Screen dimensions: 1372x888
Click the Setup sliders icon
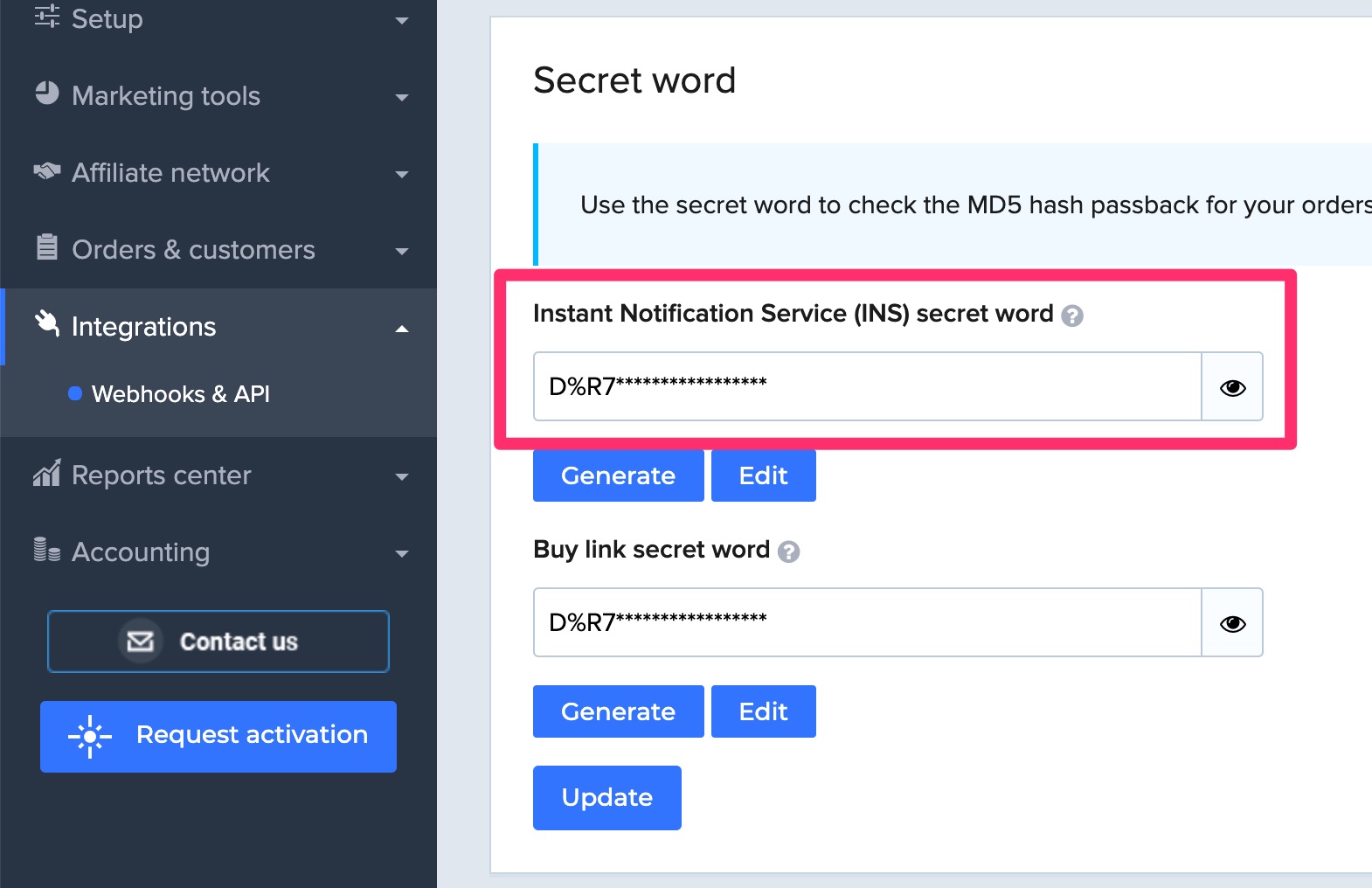click(x=47, y=16)
